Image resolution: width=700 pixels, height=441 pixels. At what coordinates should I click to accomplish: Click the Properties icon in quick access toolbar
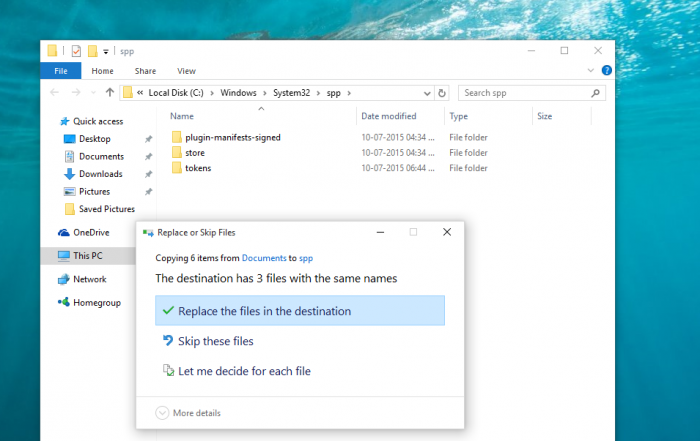(x=76, y=51)
